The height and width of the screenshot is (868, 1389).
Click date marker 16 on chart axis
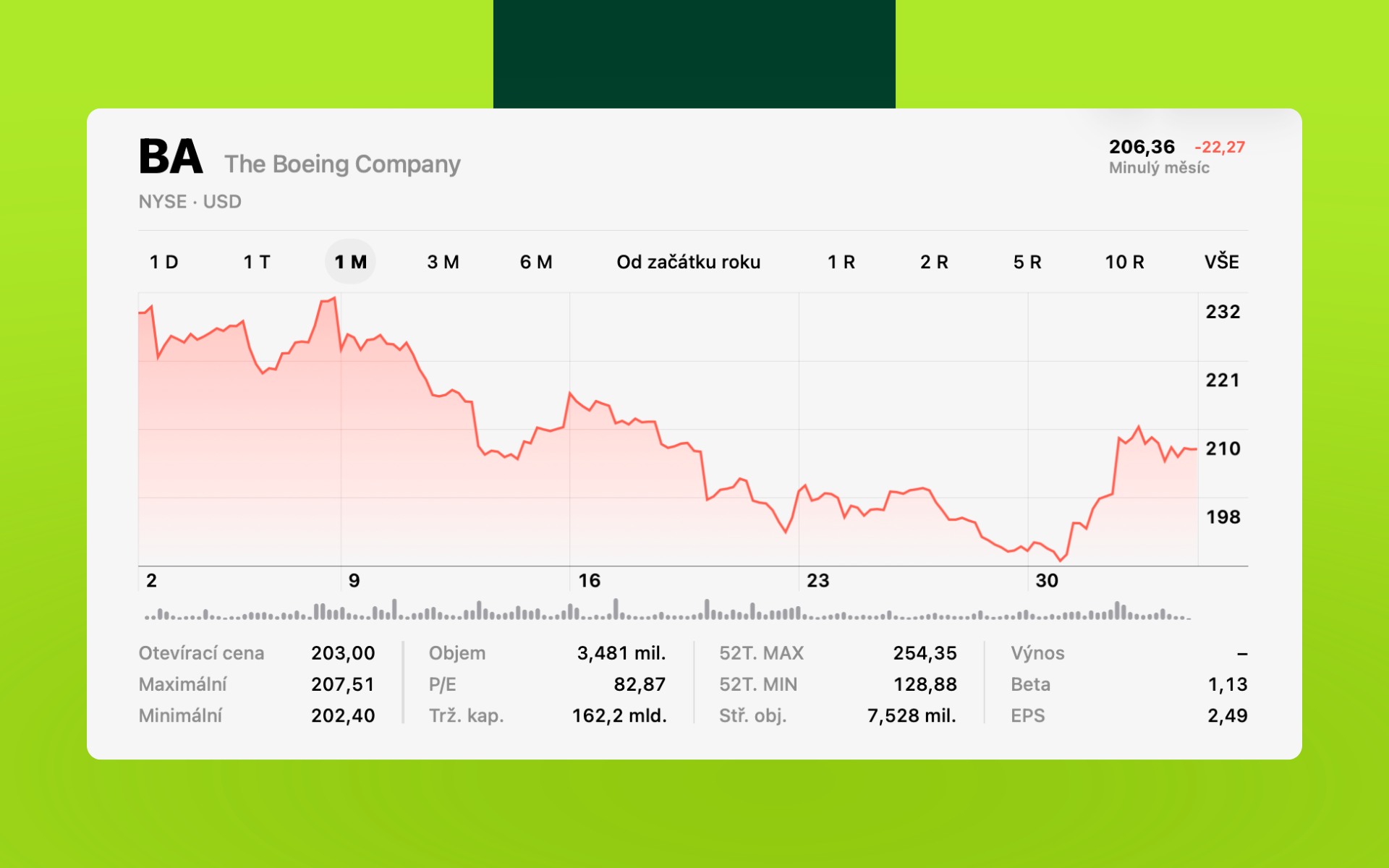(x=589, y=580)
